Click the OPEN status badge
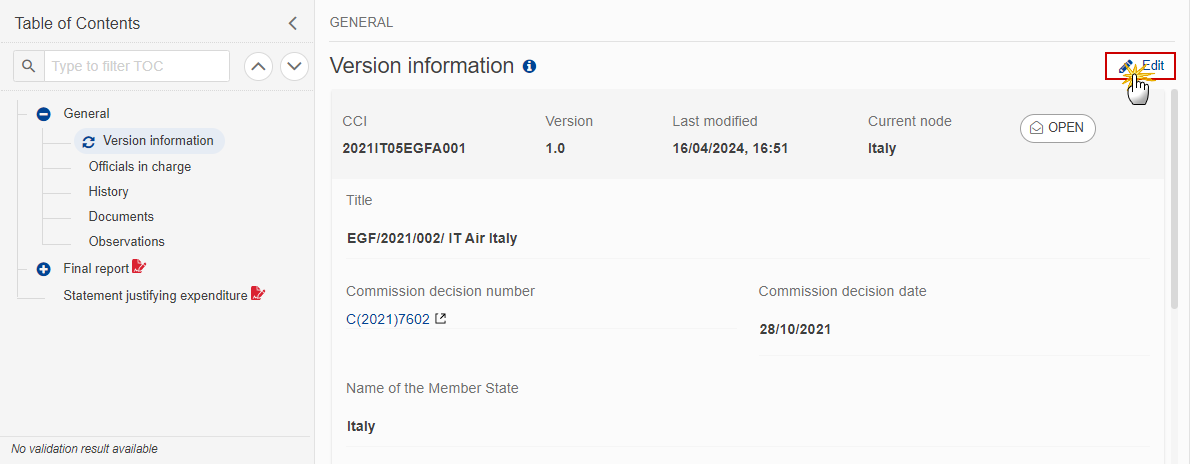1190x464 pixels. (x=1057, y=128)
